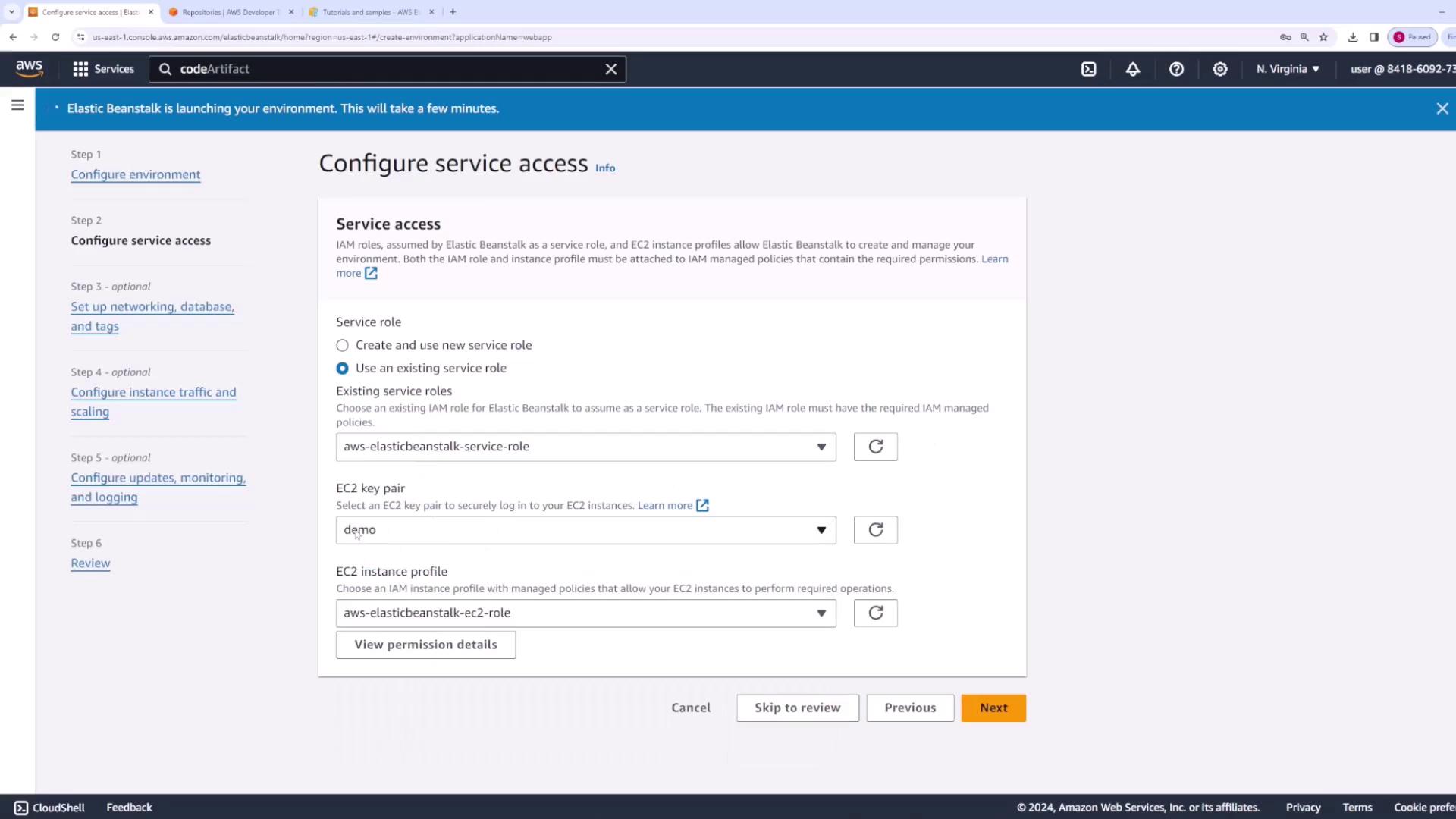The image size is (1456, 819).
Task: Open the demo EC2 key pair dropdown
Action: pyautogui.click(x=585, y=530)
